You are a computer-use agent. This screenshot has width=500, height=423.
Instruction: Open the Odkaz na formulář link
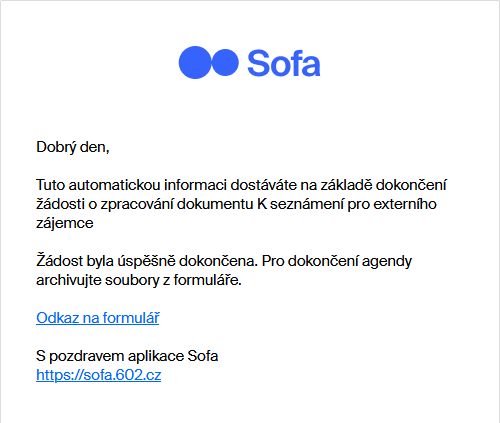click(98, 318)
